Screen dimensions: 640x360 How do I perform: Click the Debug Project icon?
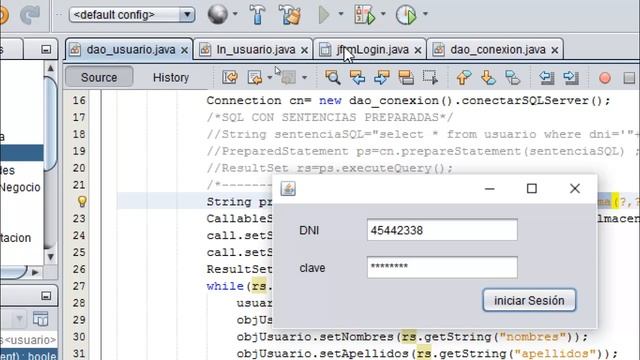pos(364,14)
